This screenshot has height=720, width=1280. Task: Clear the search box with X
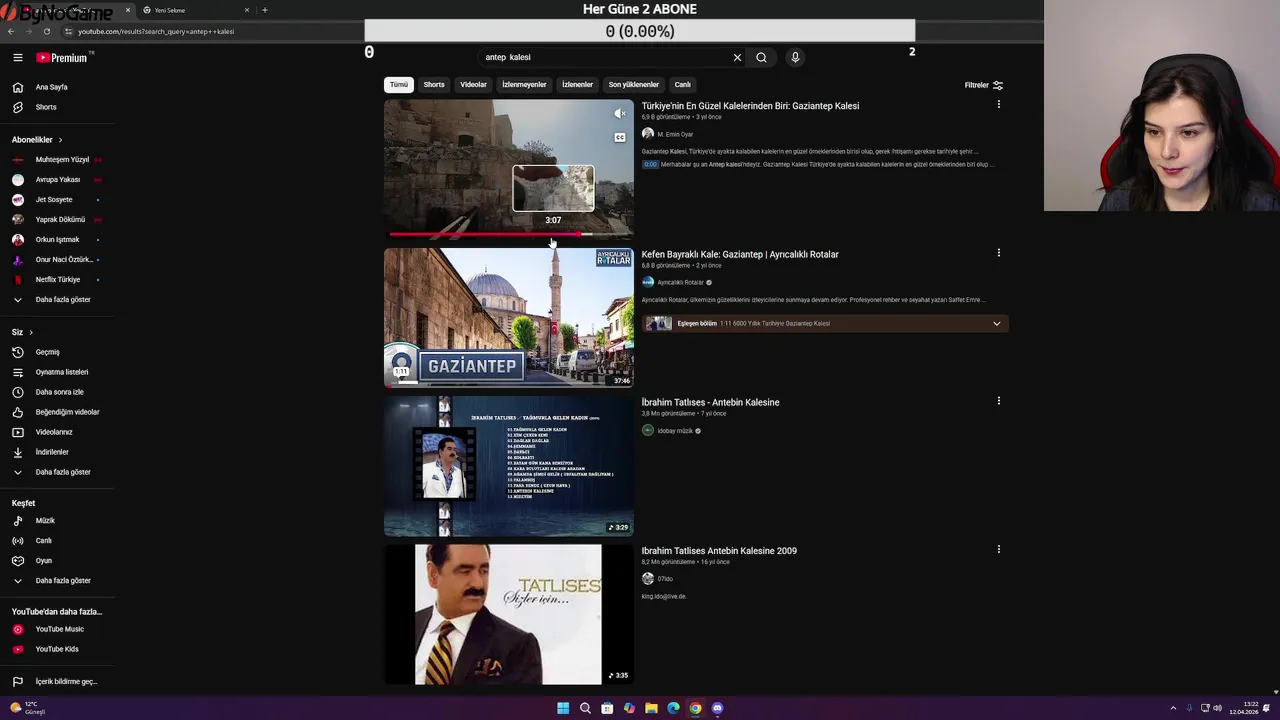pyautogui.click(x=737, y=58)
